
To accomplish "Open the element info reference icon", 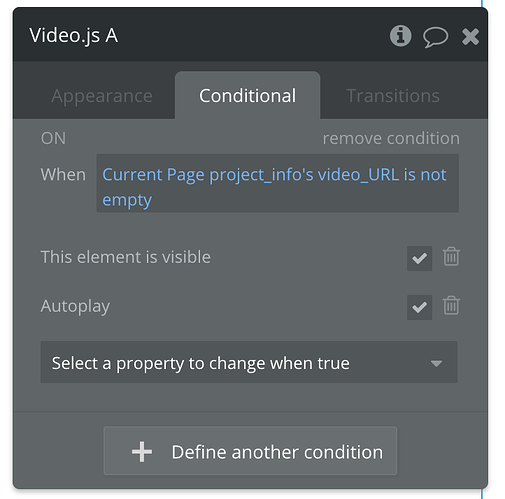I will [x=400, y=35].
